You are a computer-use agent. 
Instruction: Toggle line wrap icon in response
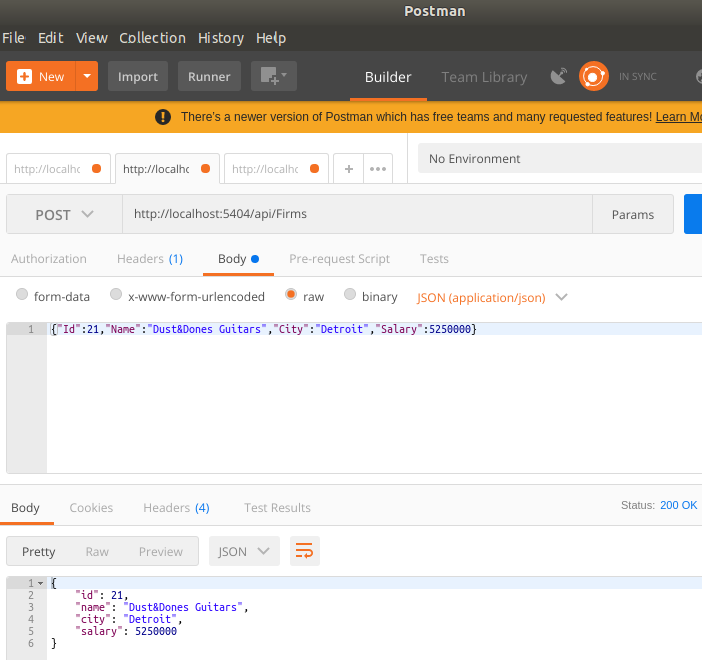tap(305, 551)
